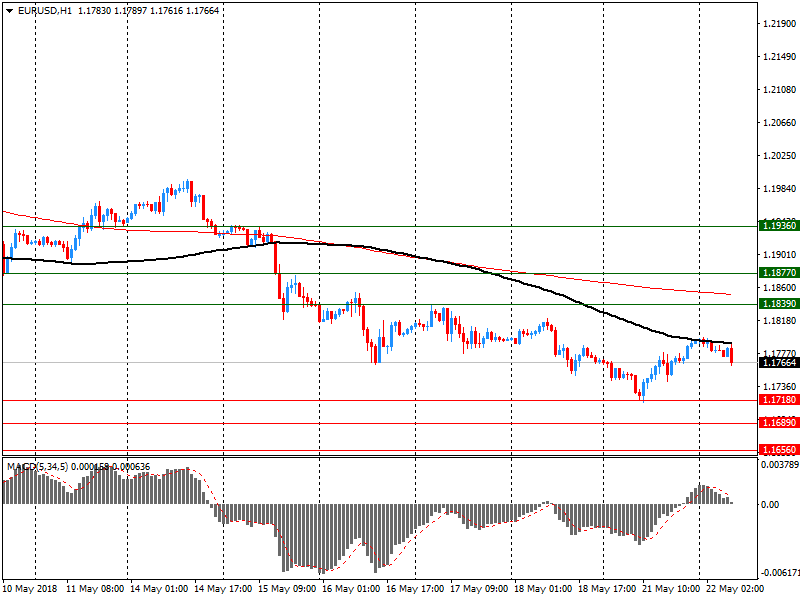The width and height of the screenshot is (800, 600).
Task: Select the 1.21900 price scale value
Action: coord(780,23)
